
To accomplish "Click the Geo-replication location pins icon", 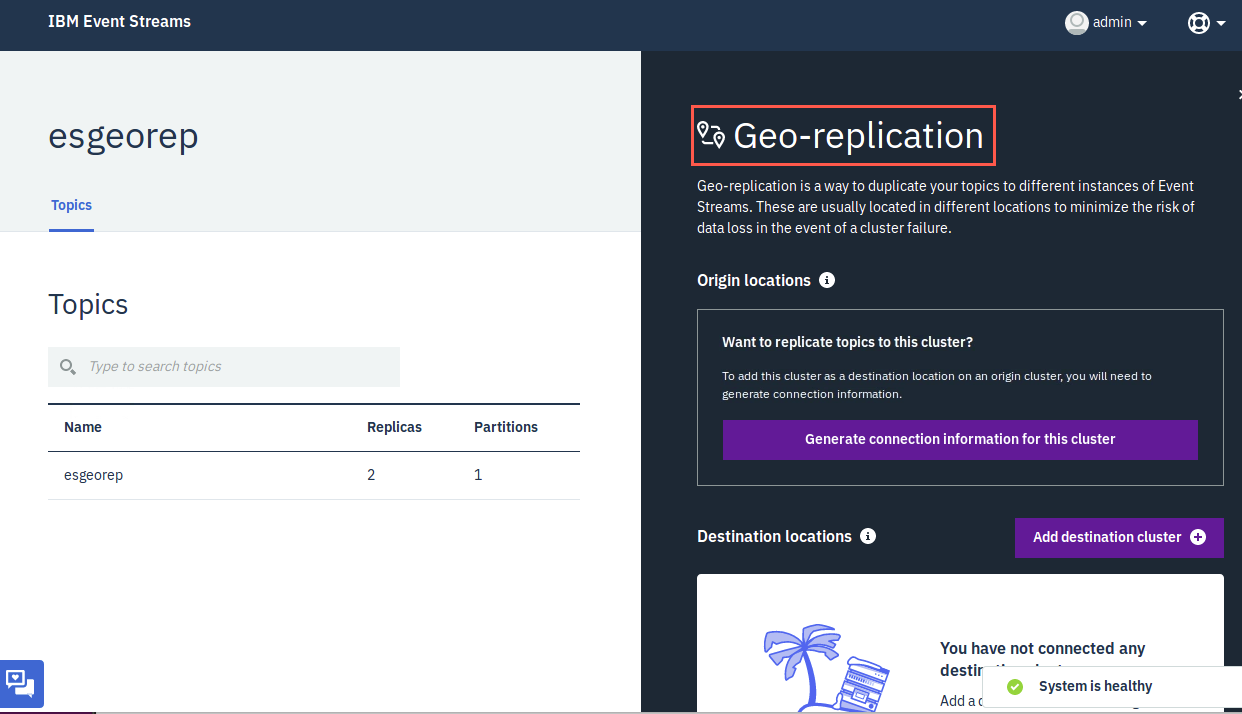I will (x=711, y=135).
